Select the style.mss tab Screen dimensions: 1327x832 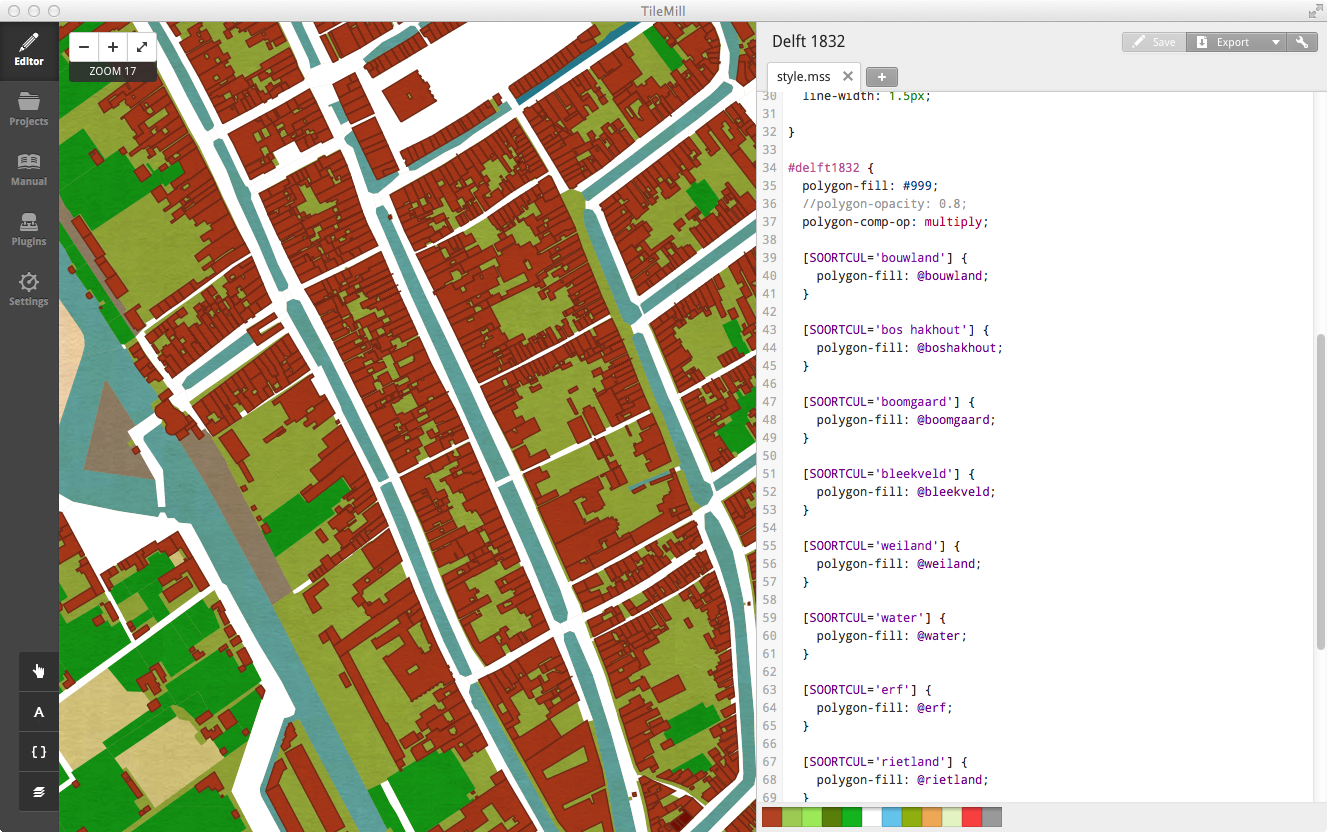803,76
